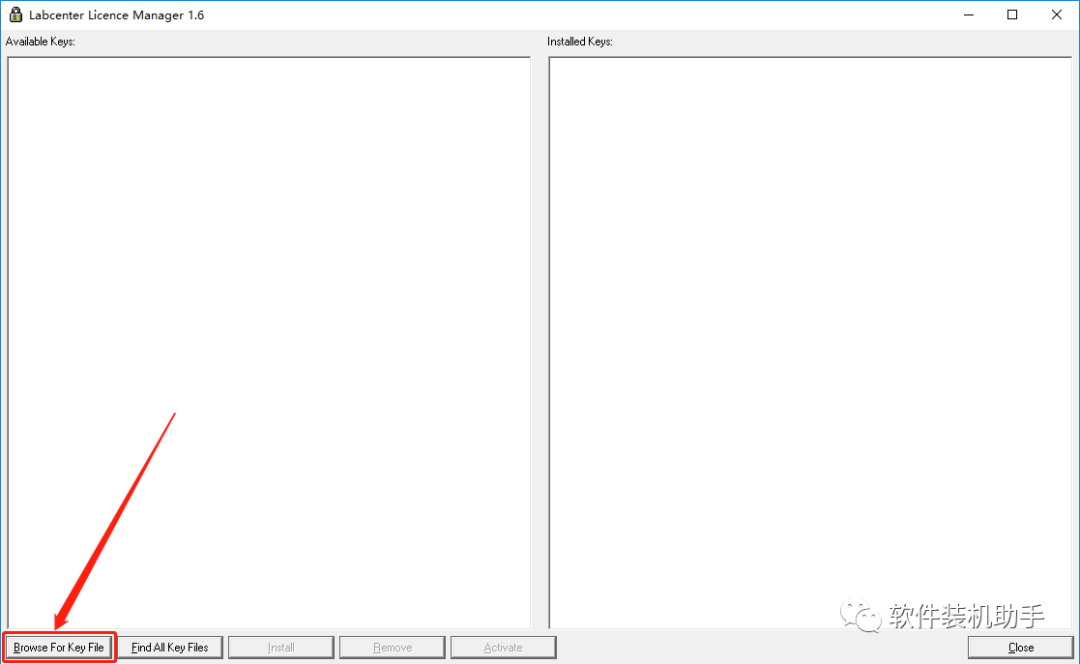Click inside the Installed Keys list box
Image resolution: width=1080 pixels, height=664 pixels.
(x=810, y=342)
